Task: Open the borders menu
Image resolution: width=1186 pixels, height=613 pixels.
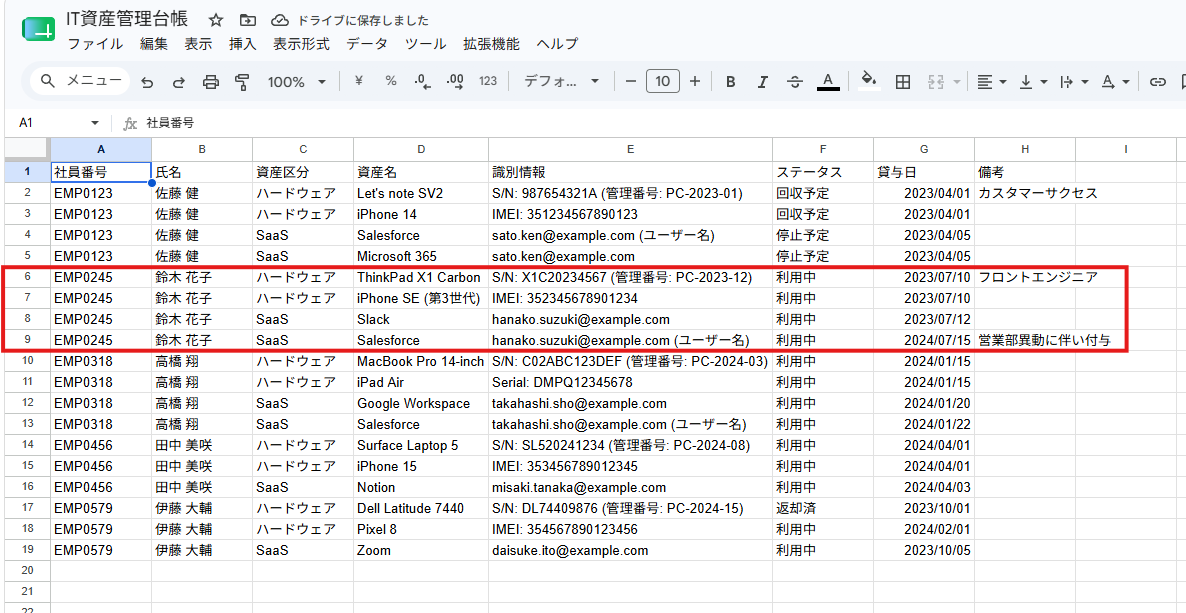Action: click(x=902, y=82)
